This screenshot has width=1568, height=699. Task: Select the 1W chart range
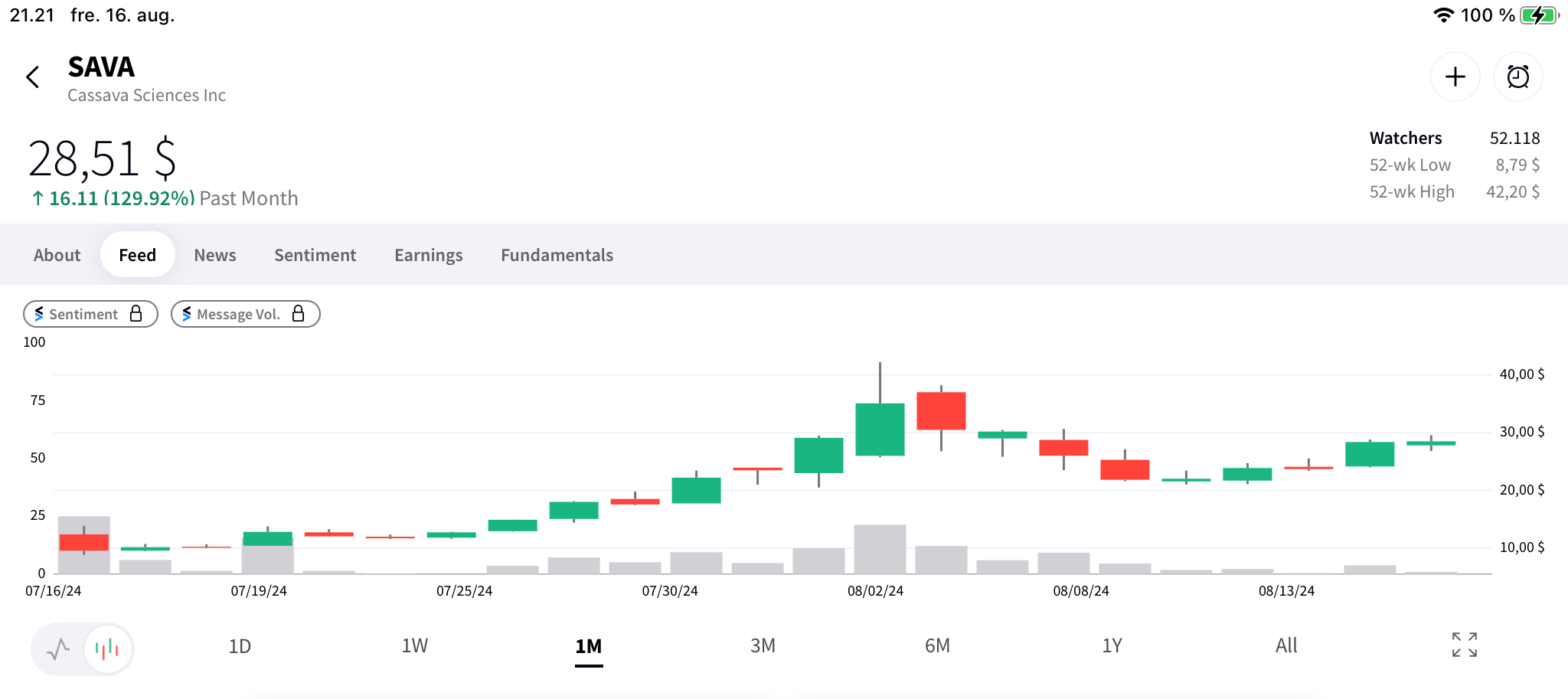click(x=414, y=646)
